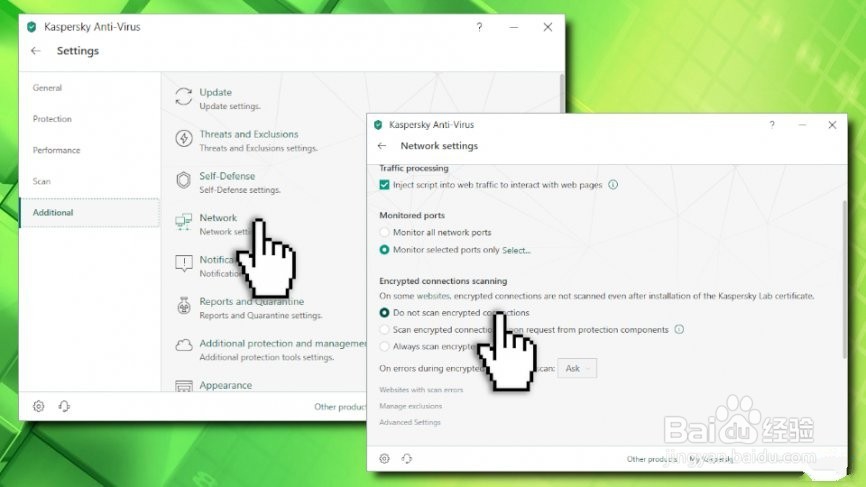Click info icon beside protection components option

point(679,329)
